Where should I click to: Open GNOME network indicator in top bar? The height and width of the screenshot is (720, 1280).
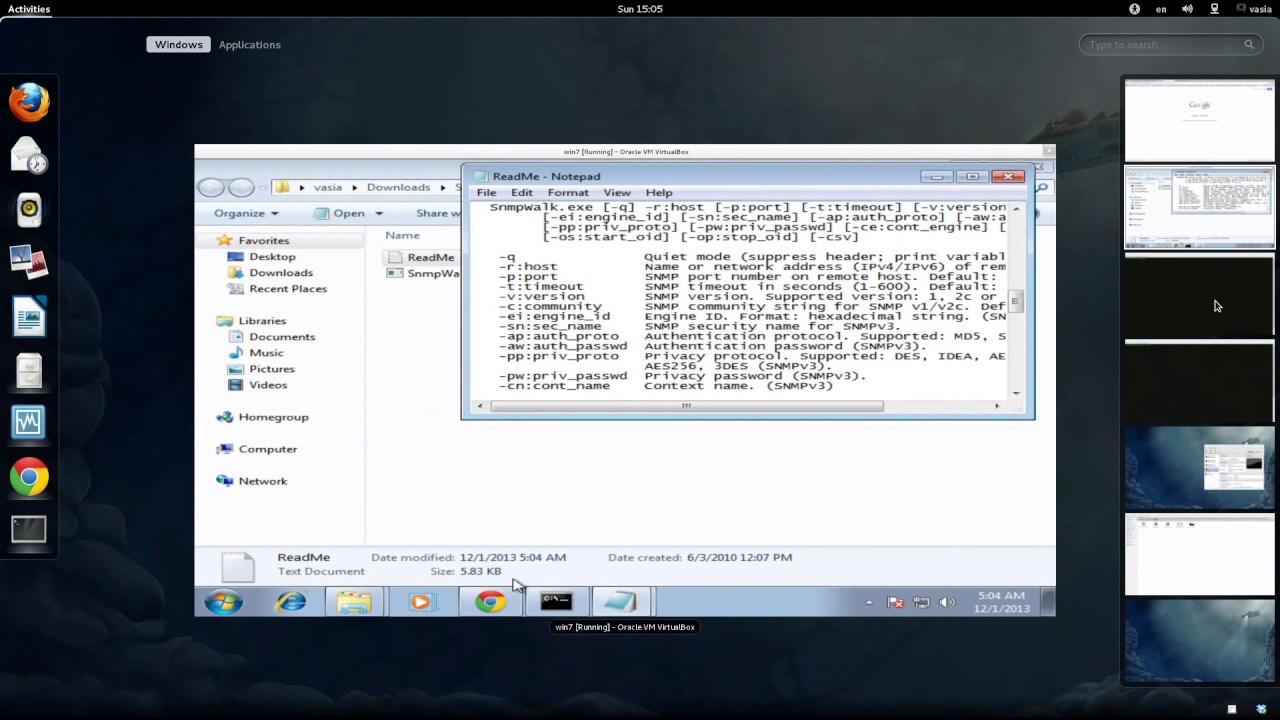pyautogui.click(x=1214, y=9)
